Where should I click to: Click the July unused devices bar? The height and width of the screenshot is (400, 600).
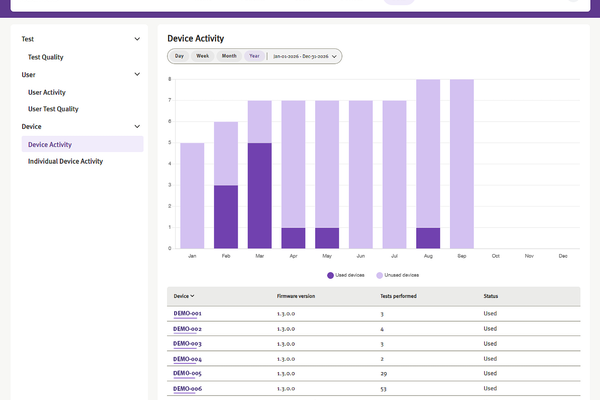click(x=395, y=175)
